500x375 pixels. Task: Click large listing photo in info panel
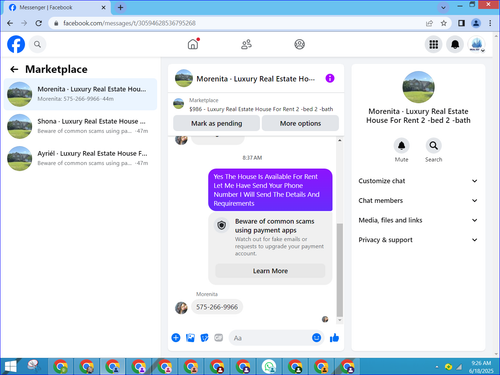tap(418, 87)
